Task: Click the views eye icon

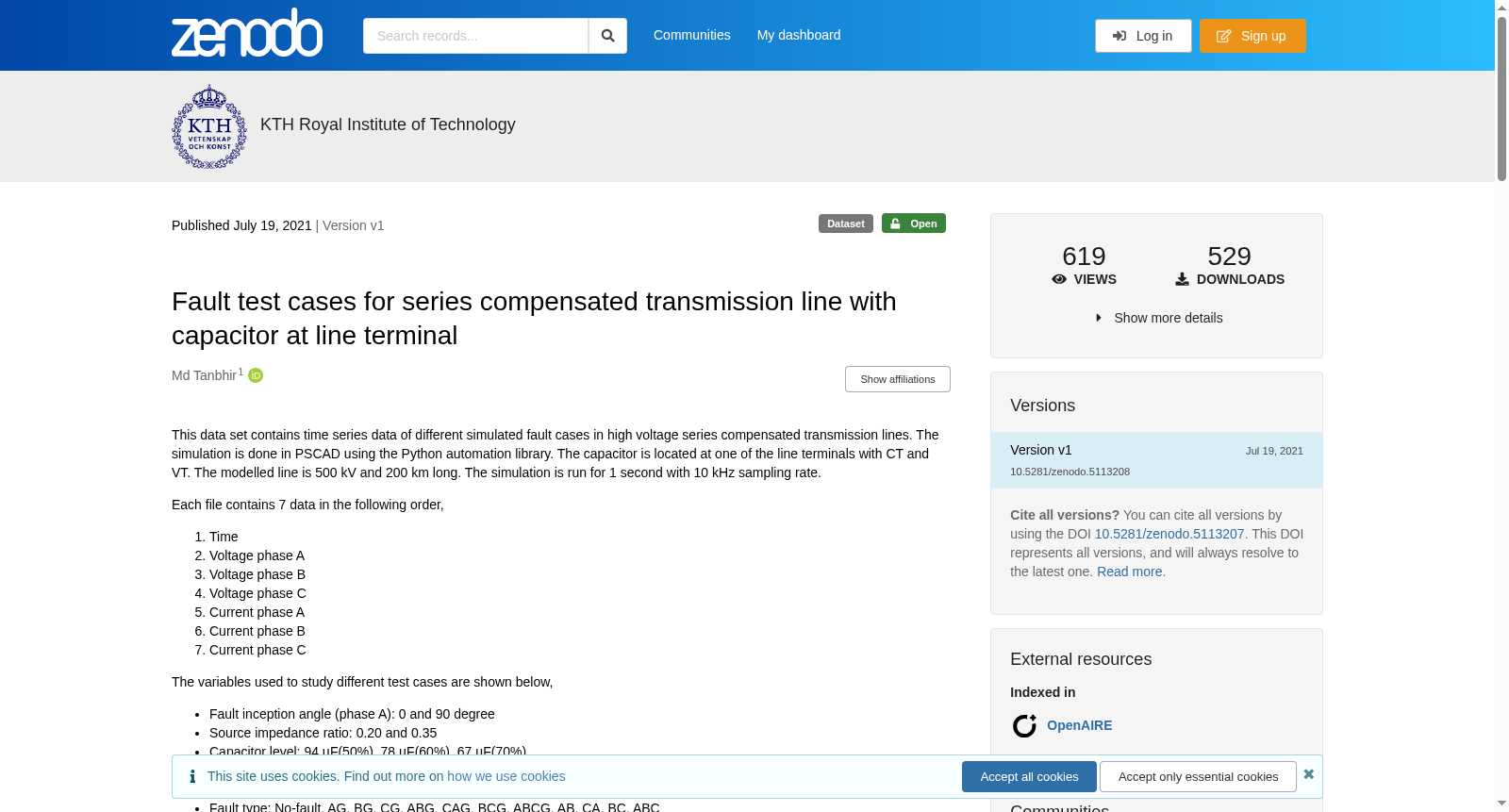Action: pyautogui.click(x=1059, y=279)
